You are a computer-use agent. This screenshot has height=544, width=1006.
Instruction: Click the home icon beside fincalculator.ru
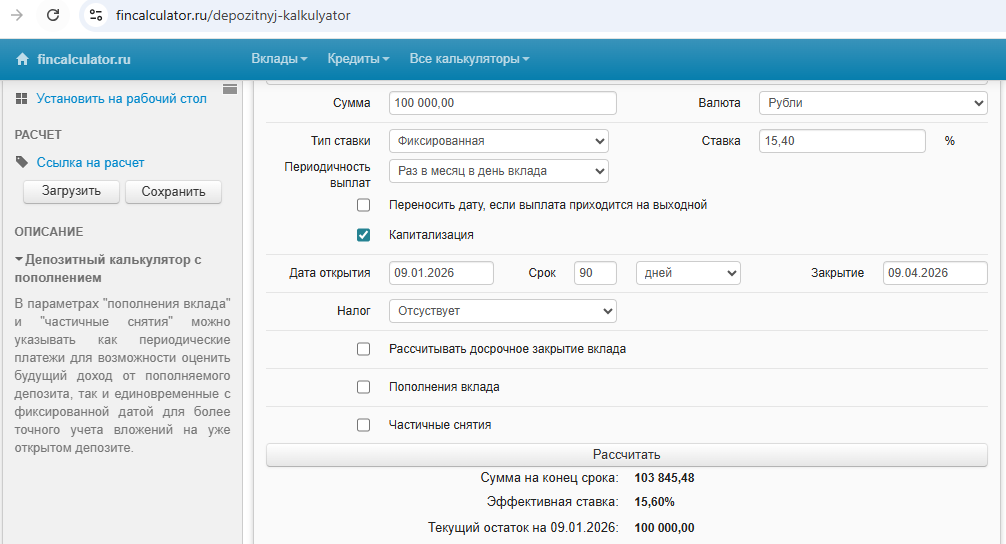click(23, 60)
